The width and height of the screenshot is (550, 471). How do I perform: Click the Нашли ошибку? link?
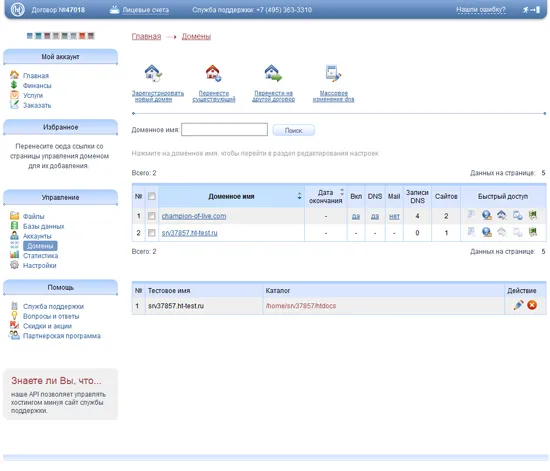click(481, 10)
